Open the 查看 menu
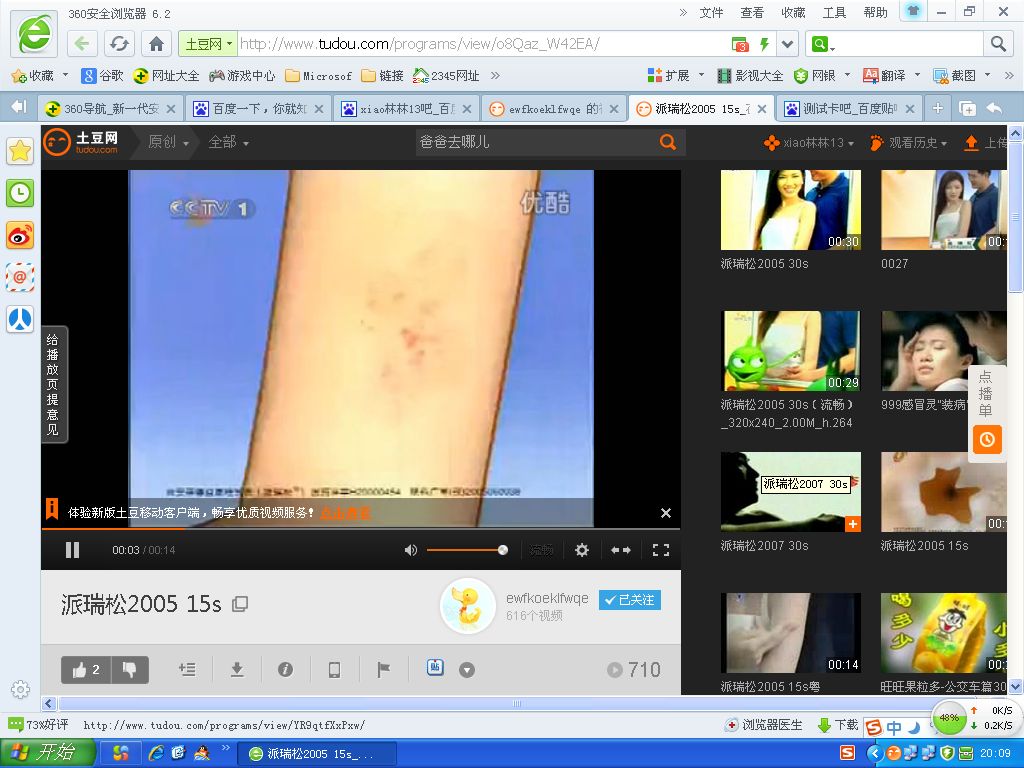This screenshot has width=1024, height=768. tap(752, 12)
